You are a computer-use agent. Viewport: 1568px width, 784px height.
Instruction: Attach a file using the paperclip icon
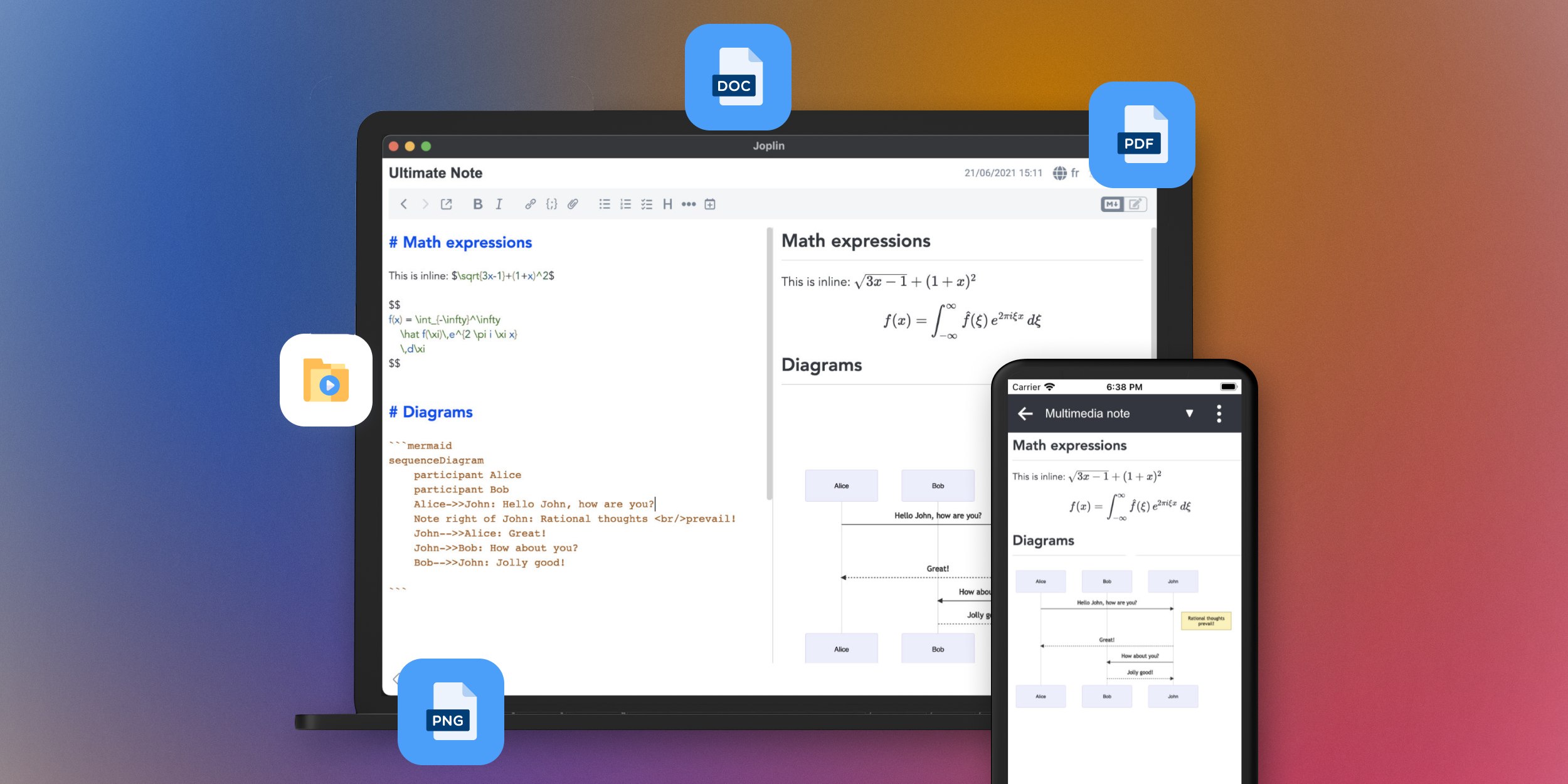(x=573, y=204)
